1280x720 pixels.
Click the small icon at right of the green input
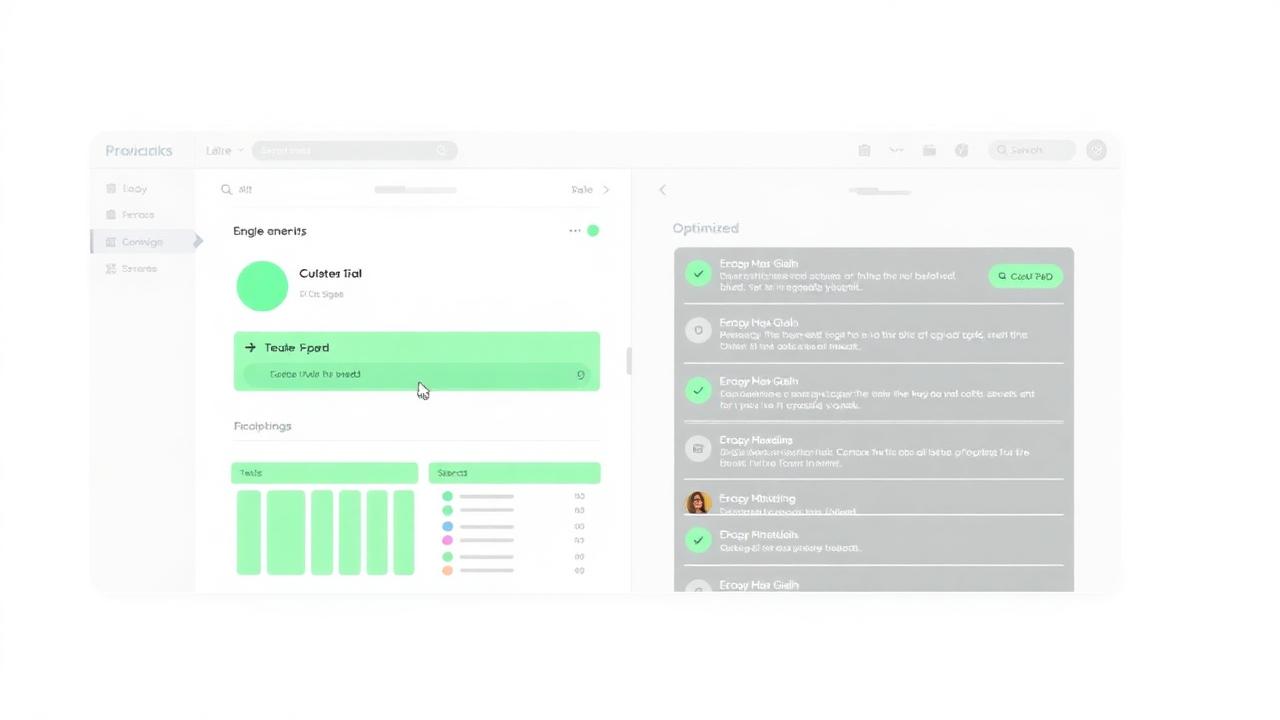pos(580,375)
